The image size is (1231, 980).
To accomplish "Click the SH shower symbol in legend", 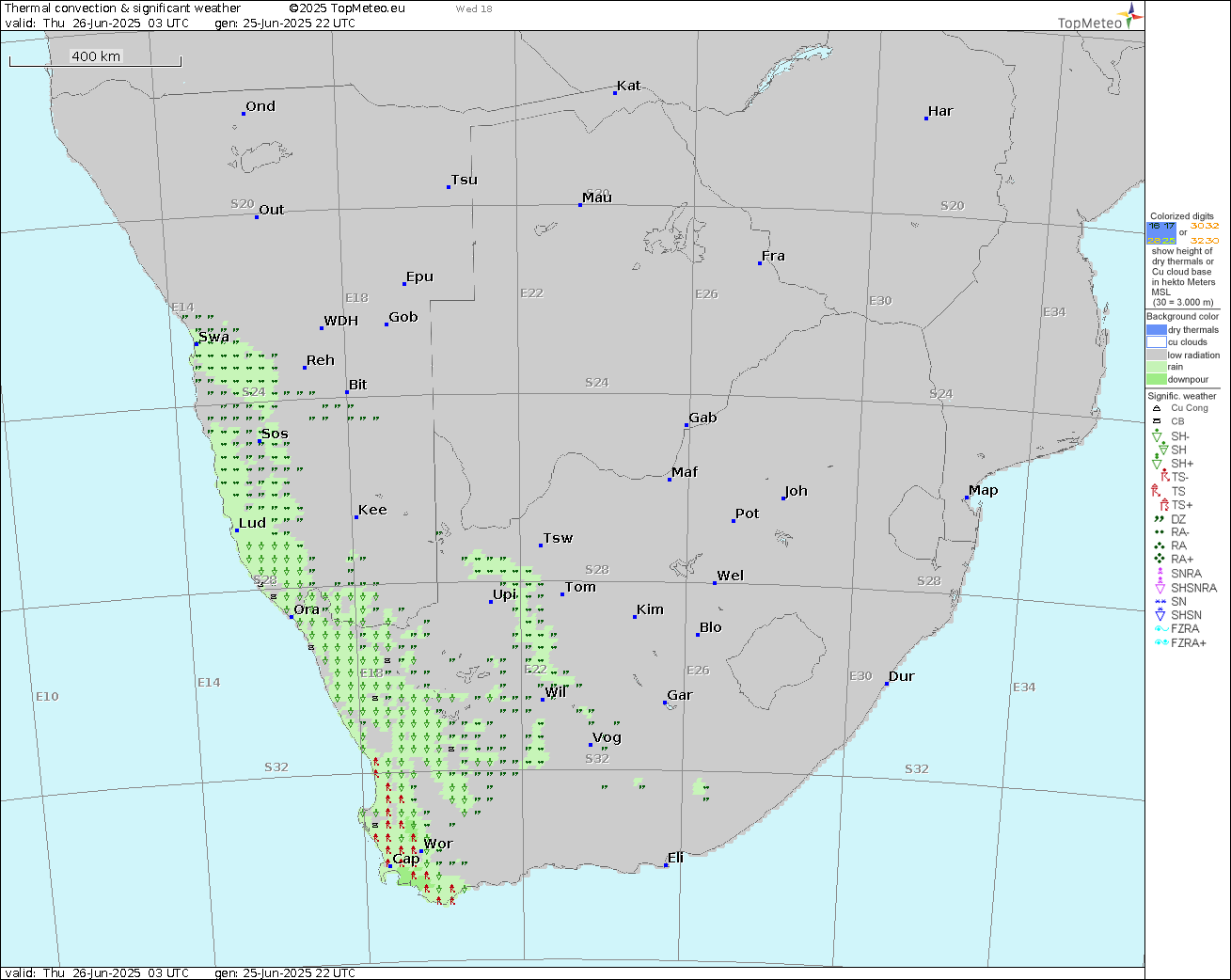I will [x=1161, y=450].
